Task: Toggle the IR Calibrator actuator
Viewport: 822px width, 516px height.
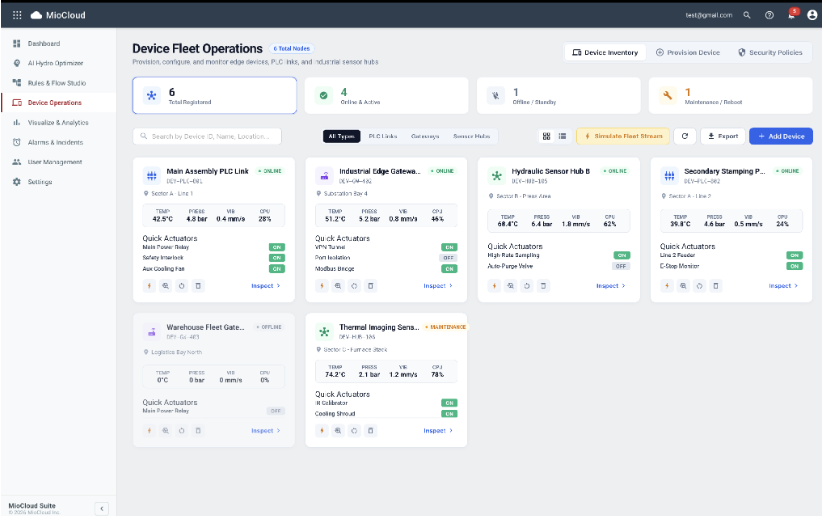Action: pyautogui.click(x=449, y=403)
